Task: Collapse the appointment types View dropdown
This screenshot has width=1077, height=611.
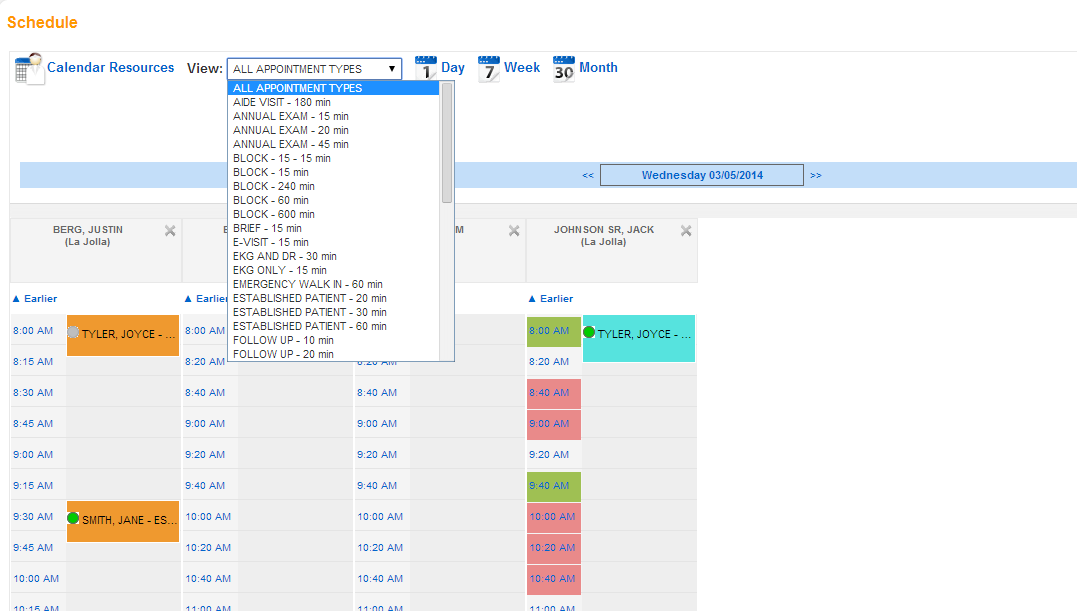Action: (393, 69)
